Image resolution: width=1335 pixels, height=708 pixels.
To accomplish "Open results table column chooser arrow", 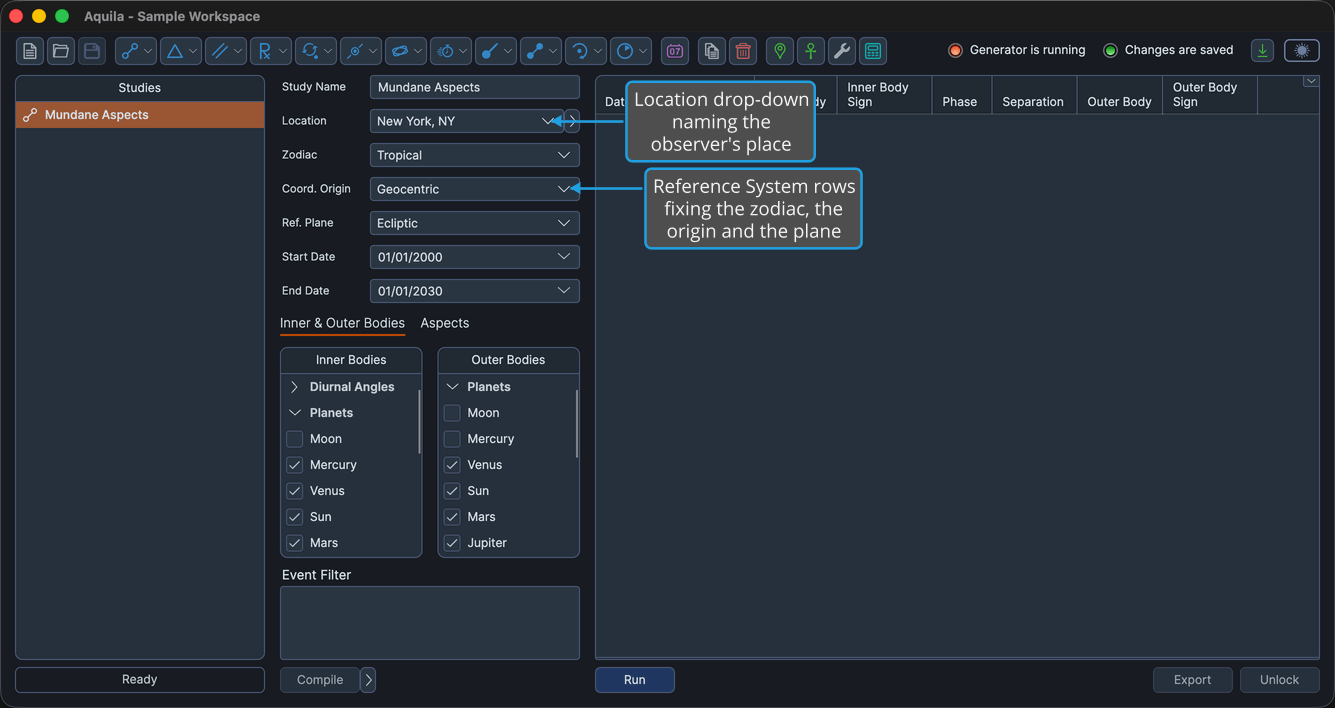I will [x=1311, y=82].
